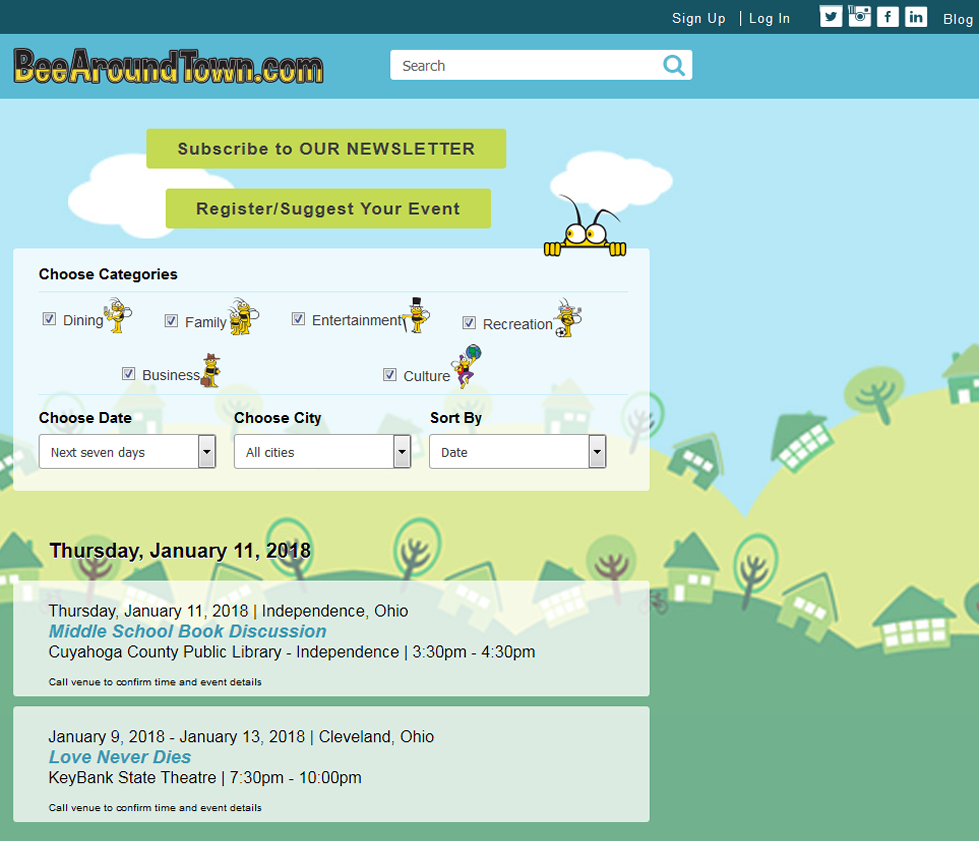The image size is (979, 841).
Task: Uncheck the Recreation category
Action: [x=469, y=322]
